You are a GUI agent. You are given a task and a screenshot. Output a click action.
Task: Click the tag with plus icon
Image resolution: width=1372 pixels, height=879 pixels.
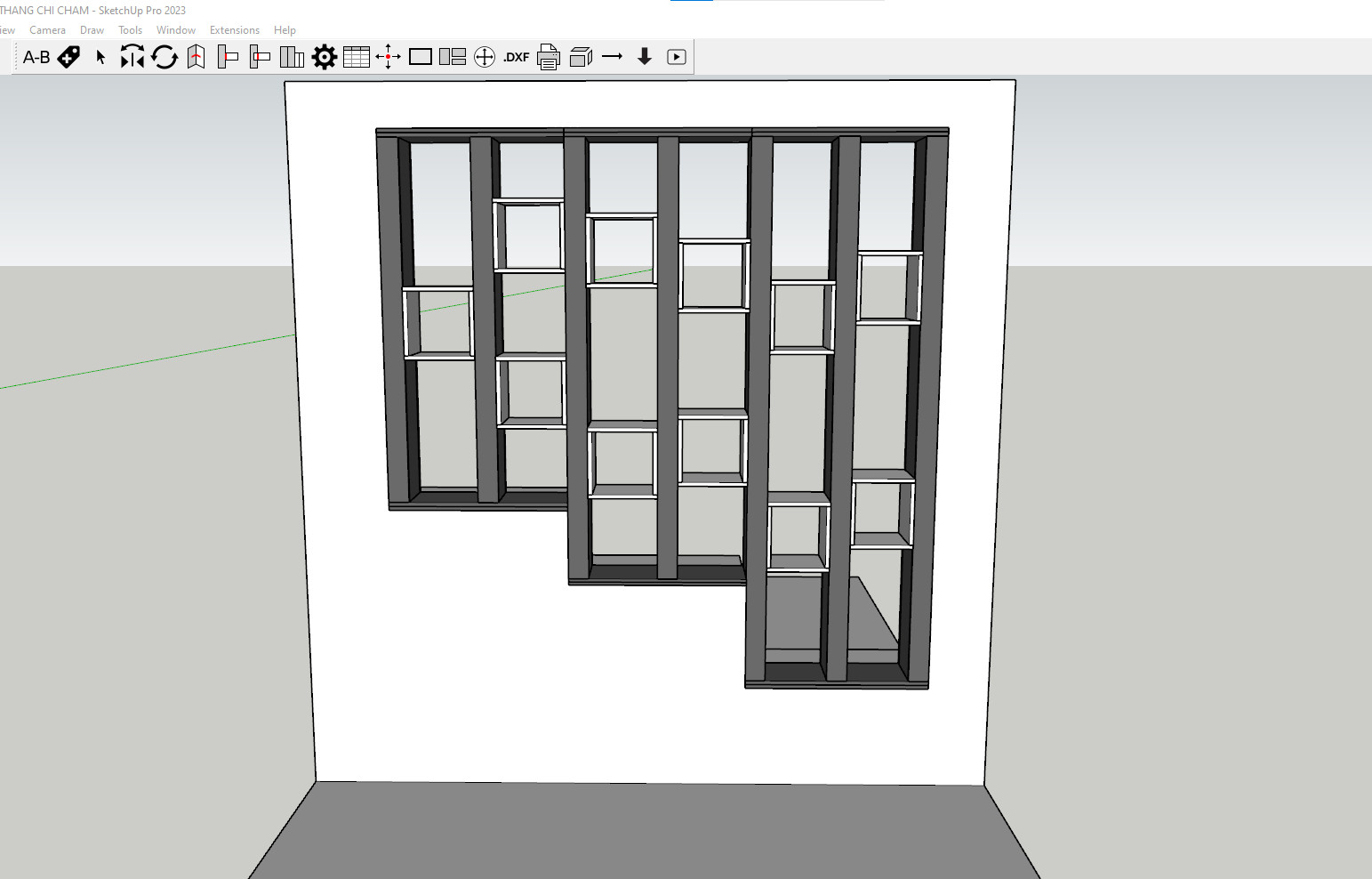click(68, 57)
